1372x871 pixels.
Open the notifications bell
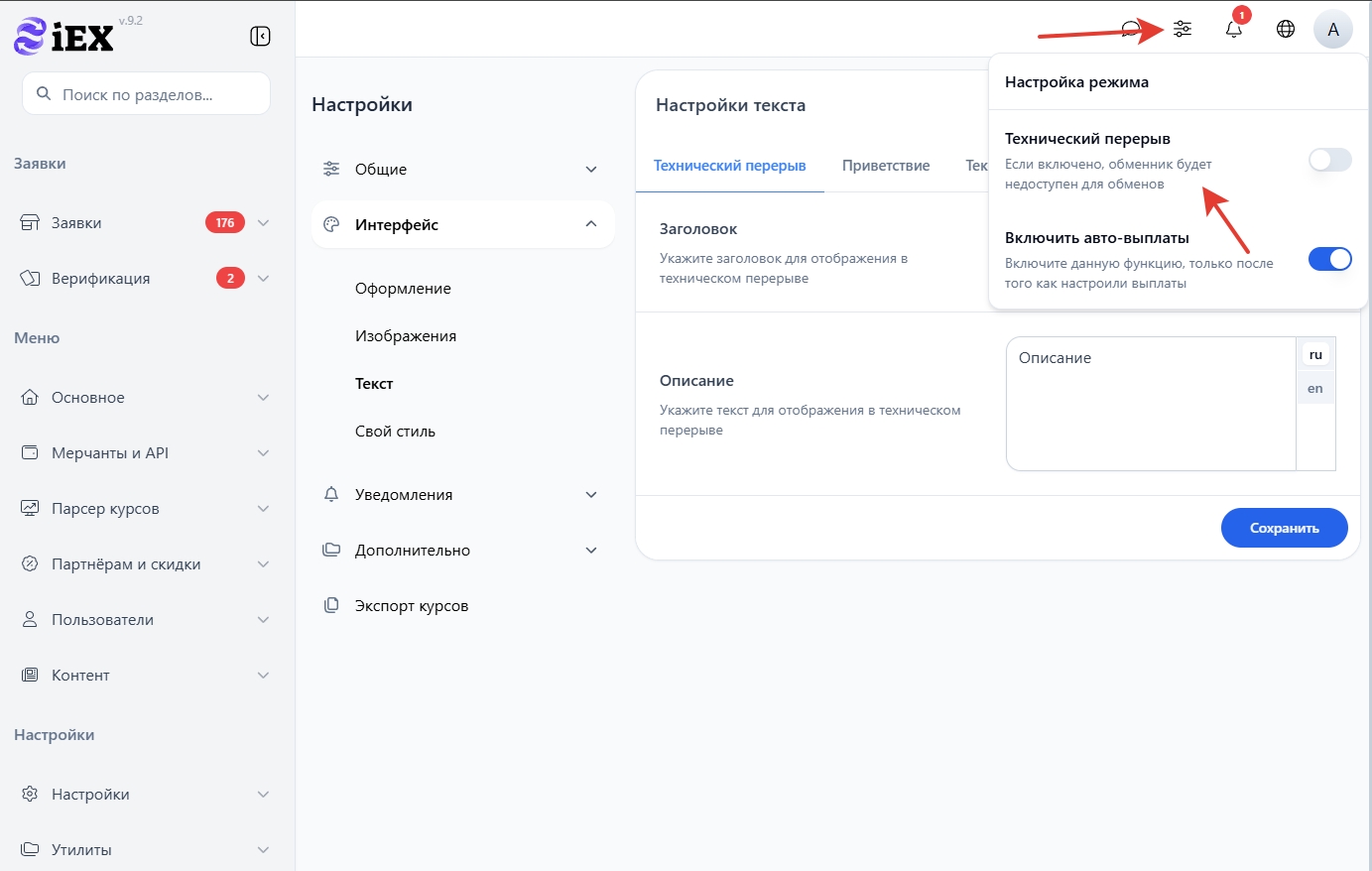pyautogui.click(x=1233, y=29)
